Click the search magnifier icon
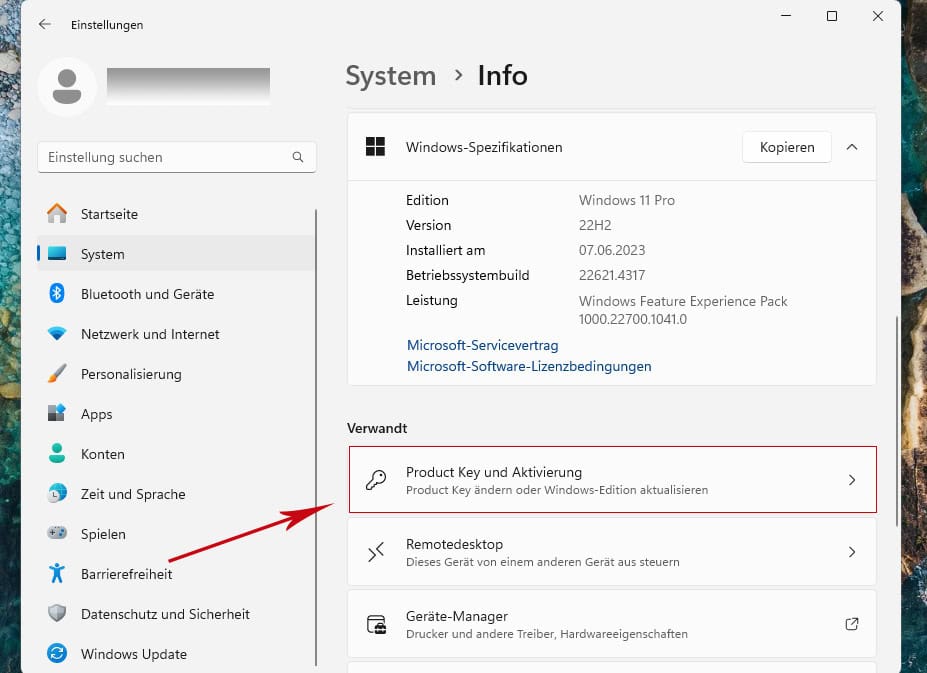 (x=298, y=157)
